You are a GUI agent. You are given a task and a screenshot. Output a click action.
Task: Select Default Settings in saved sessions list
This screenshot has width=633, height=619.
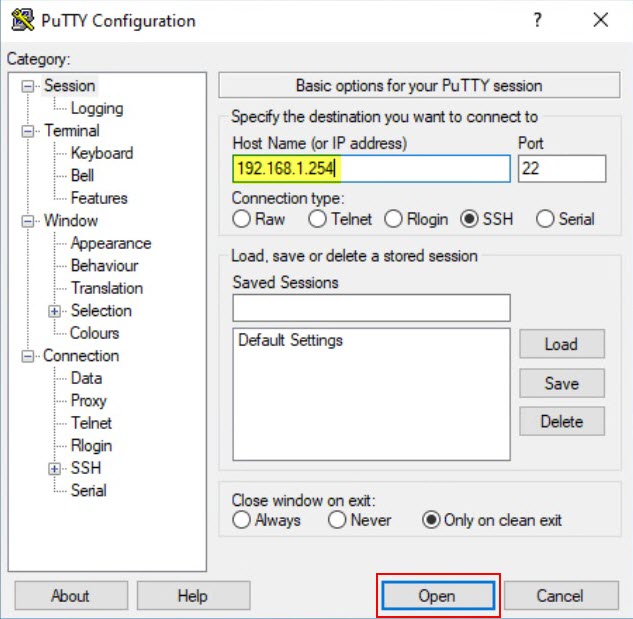click(x=291, y=340)
